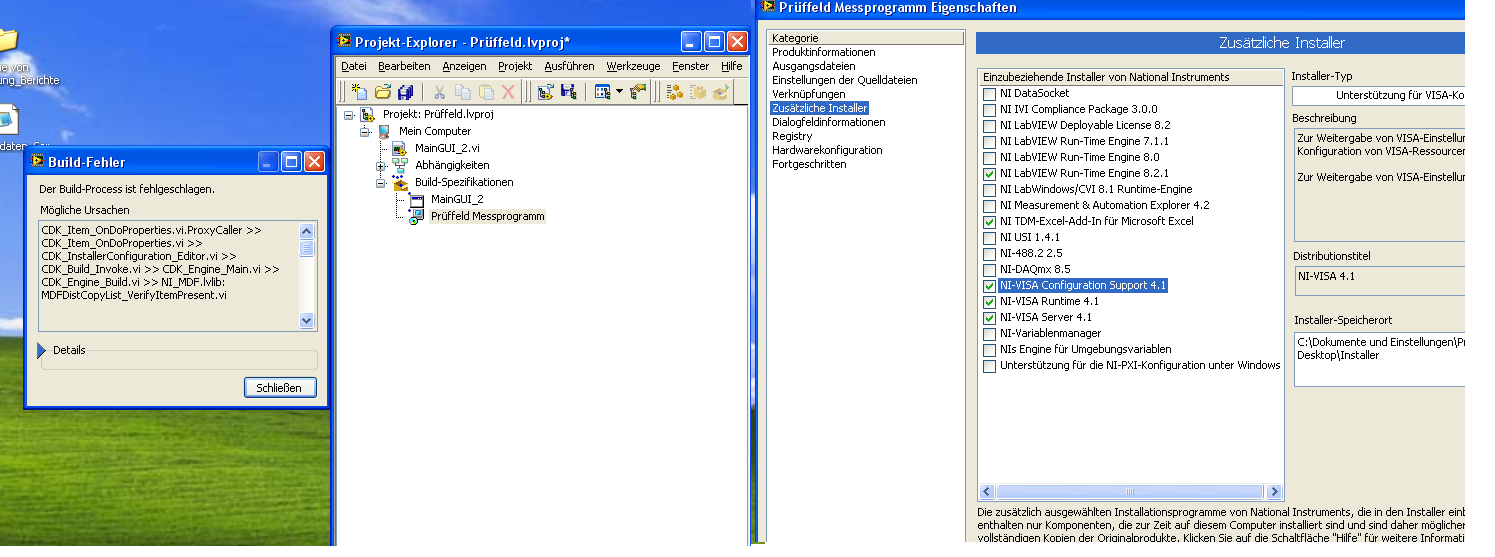The height and width of the screenshot is (557, 1495).
Task: Select the Fortgeschritten category
Action: pyautogui.click(x=809, y=164)
